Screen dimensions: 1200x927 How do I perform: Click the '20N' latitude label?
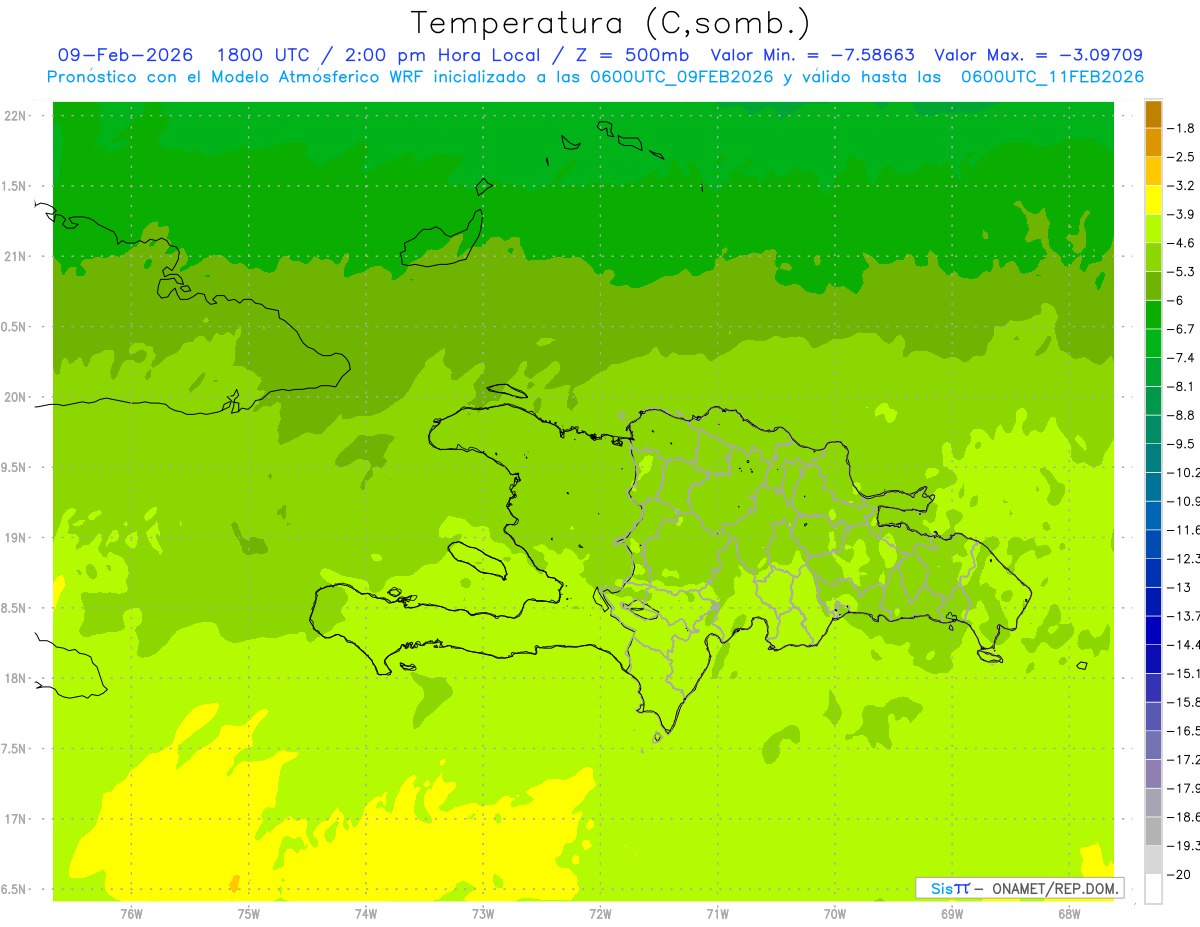pos(16,397)
